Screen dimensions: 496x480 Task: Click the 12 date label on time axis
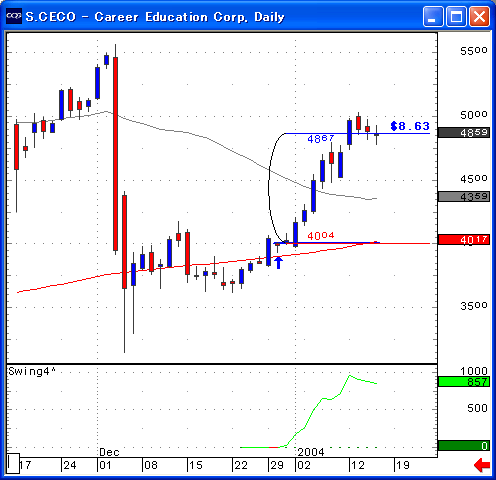click(358, 465)
